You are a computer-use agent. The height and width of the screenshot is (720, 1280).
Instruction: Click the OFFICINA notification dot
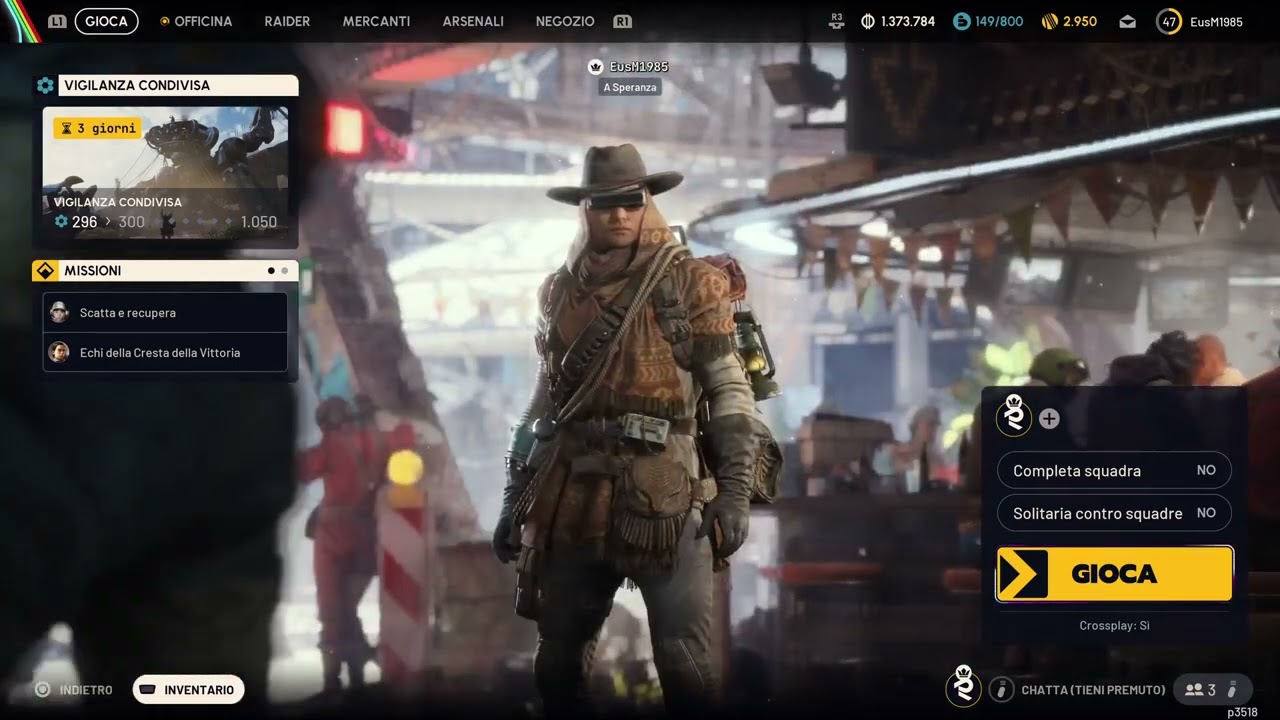pyautogui.click(x=165, y=21)
